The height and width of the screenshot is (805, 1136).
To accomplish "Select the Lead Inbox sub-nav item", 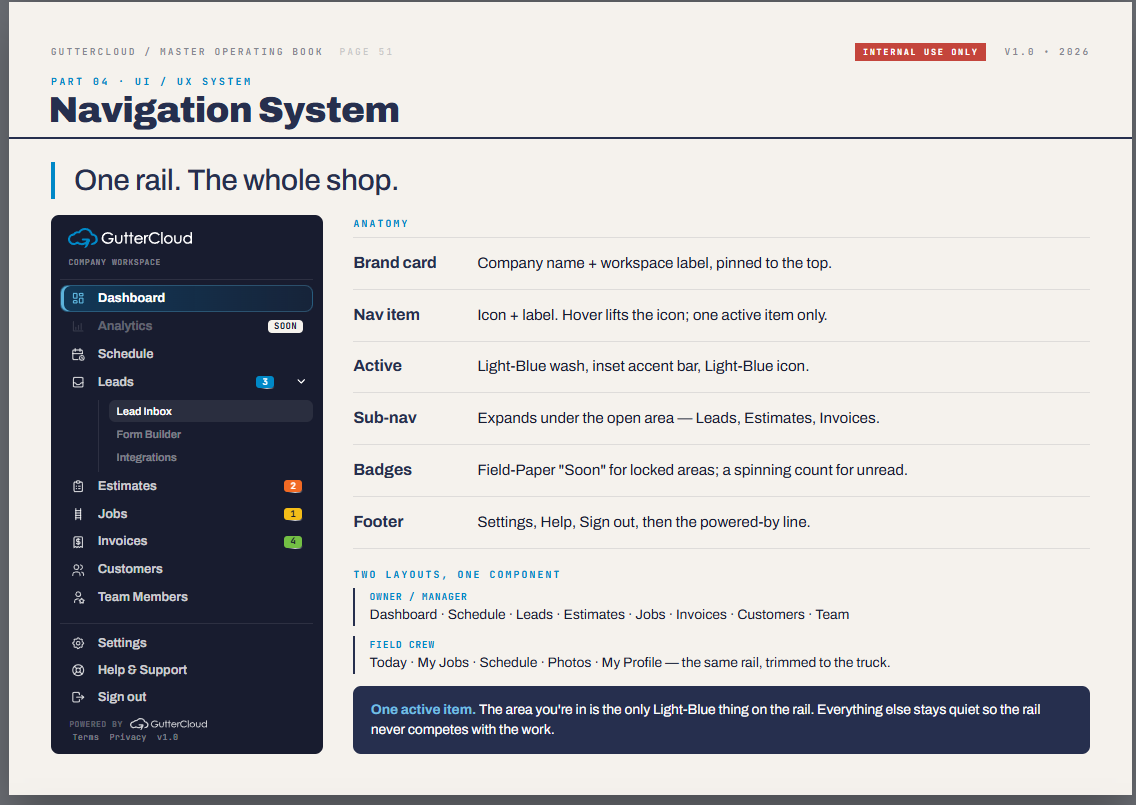I will pos(211,411).
